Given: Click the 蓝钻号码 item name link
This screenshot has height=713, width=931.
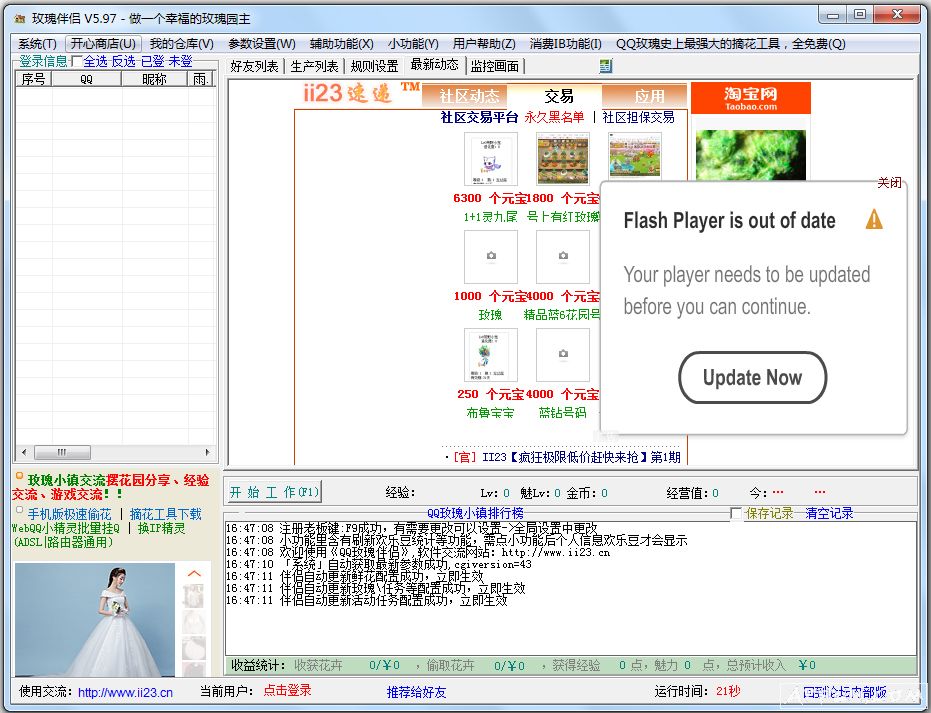Looking at the screenshot, I should [562, 413].
